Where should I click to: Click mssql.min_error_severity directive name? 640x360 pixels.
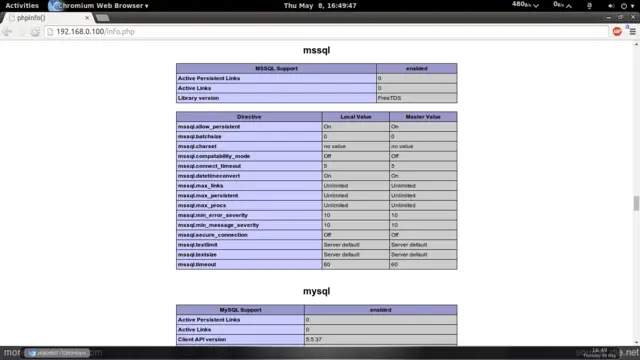point(213,215)
